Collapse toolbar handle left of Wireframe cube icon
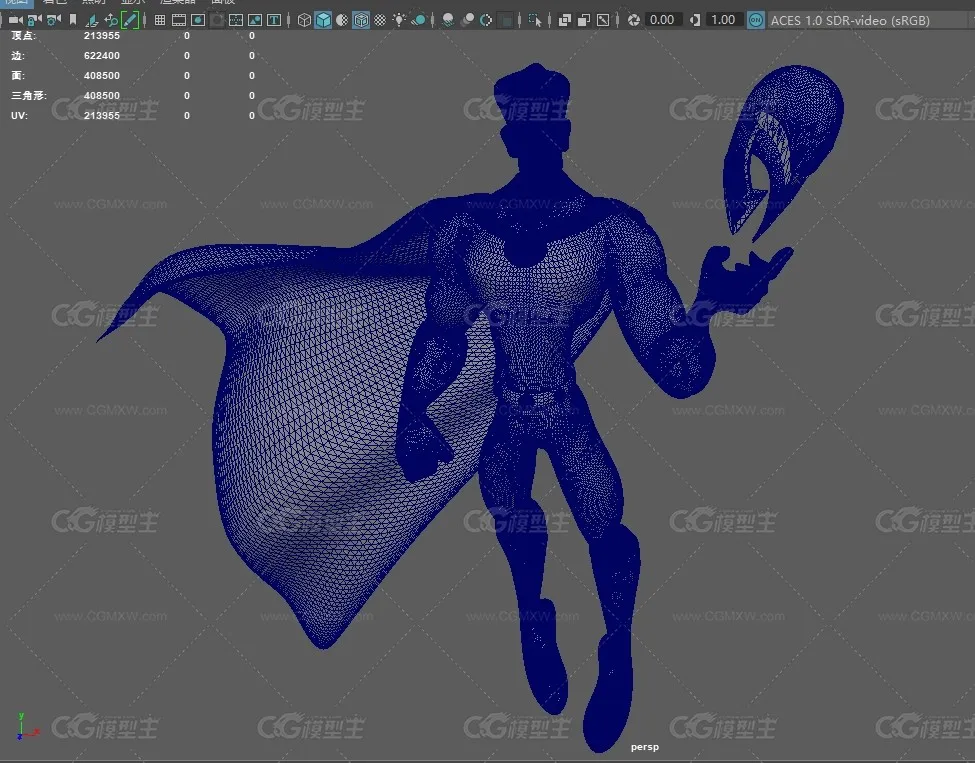Image resolution: width=975 pixels, height=763 pixels. point(289,20)
